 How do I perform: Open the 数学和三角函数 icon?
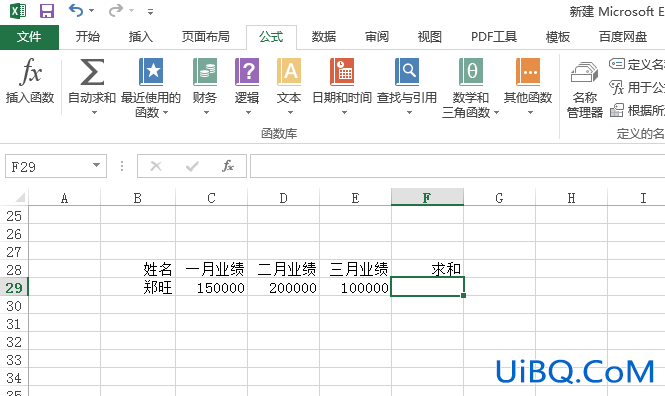point(470,72)
